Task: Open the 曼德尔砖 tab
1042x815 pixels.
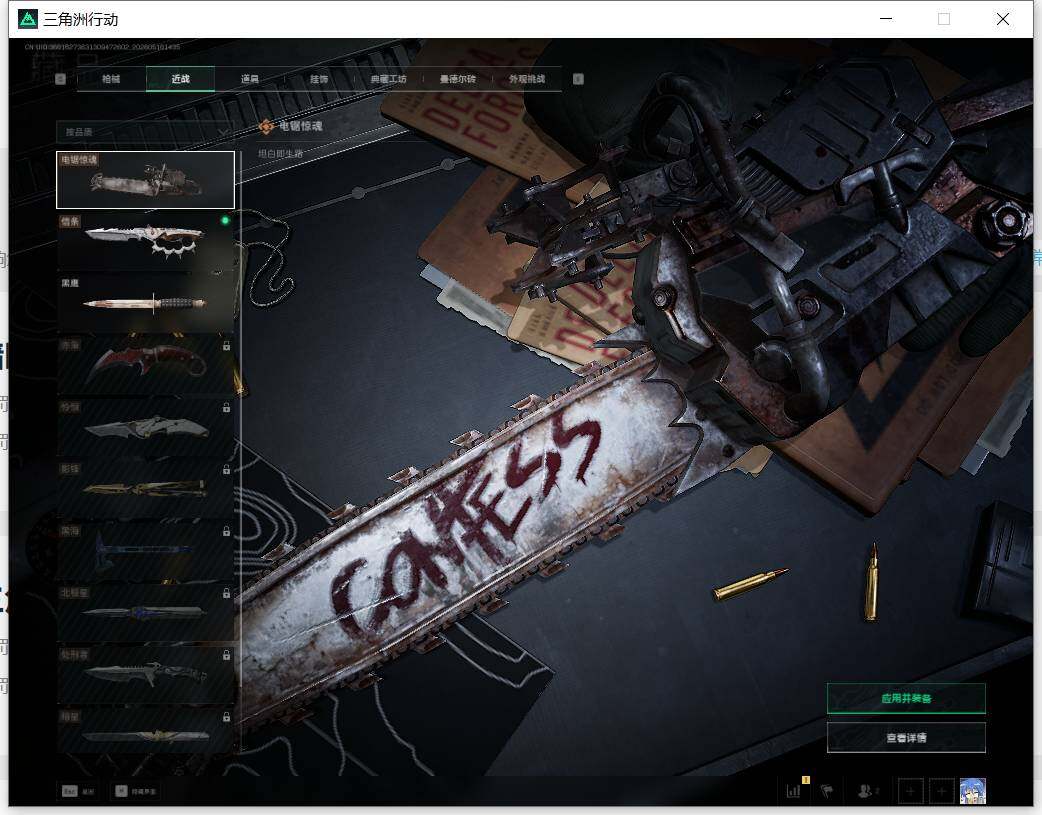Action: pos(457,79)
